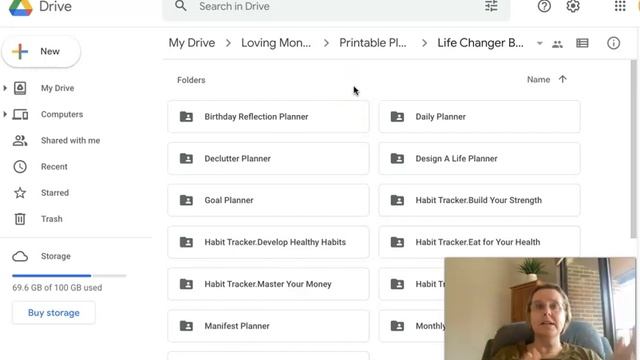Click folder icon of Declutter Planner
The height and width of the screenshot is (360, 640).
click(186, 158)
